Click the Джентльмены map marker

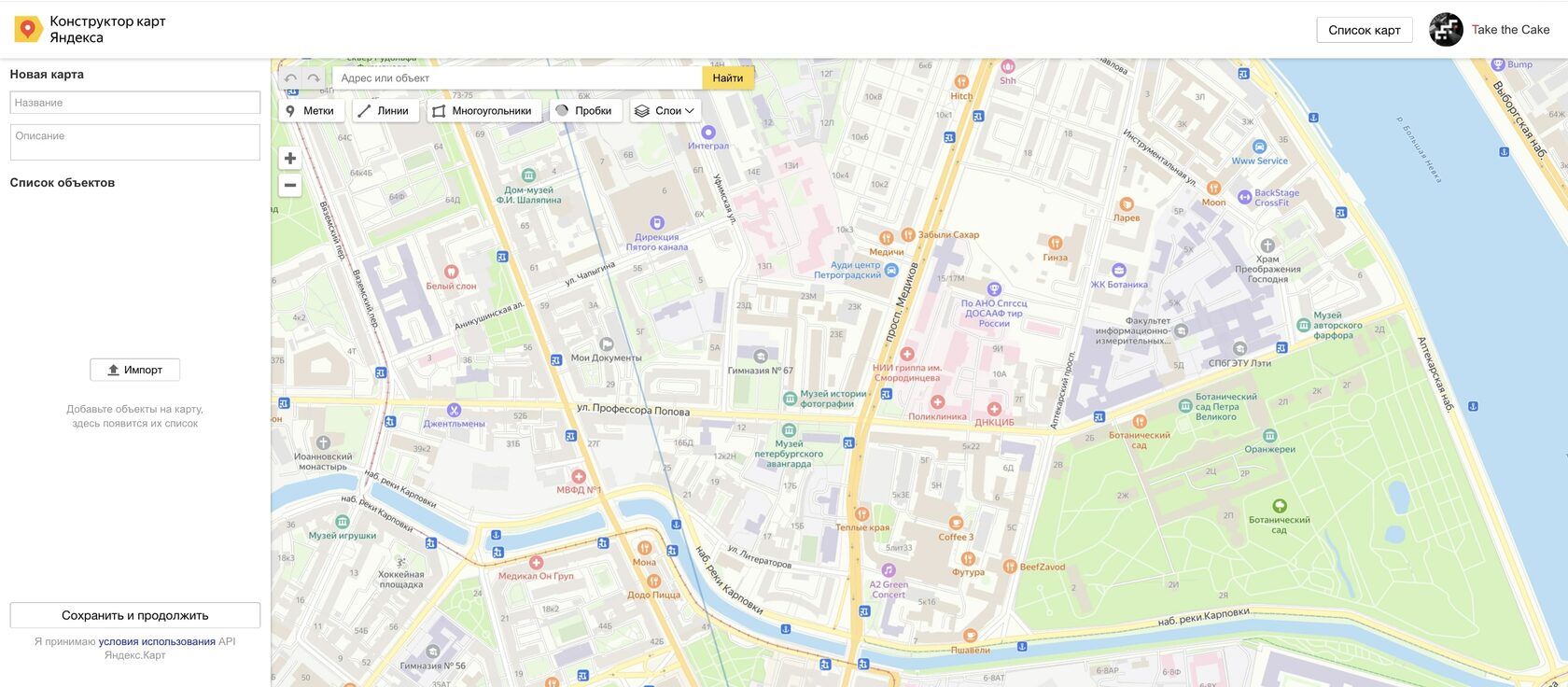[455, 410]
